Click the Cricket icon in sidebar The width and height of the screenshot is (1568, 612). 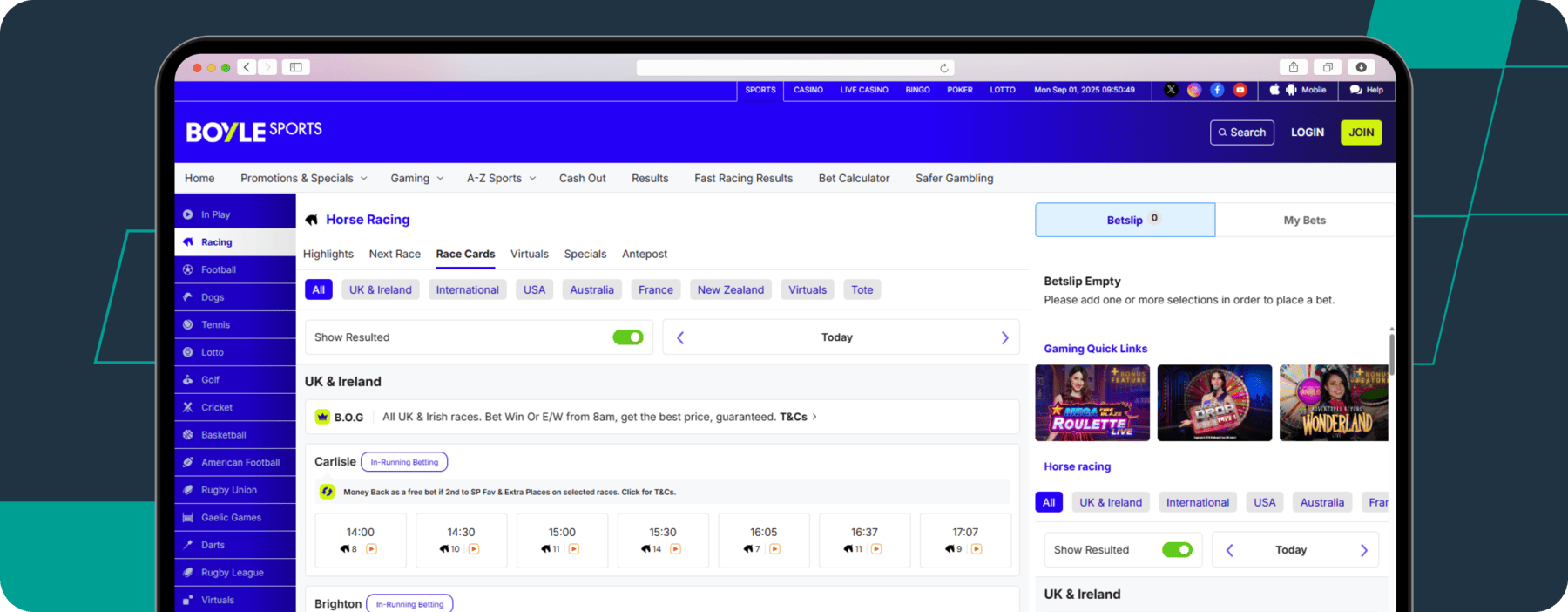(187, 407)
